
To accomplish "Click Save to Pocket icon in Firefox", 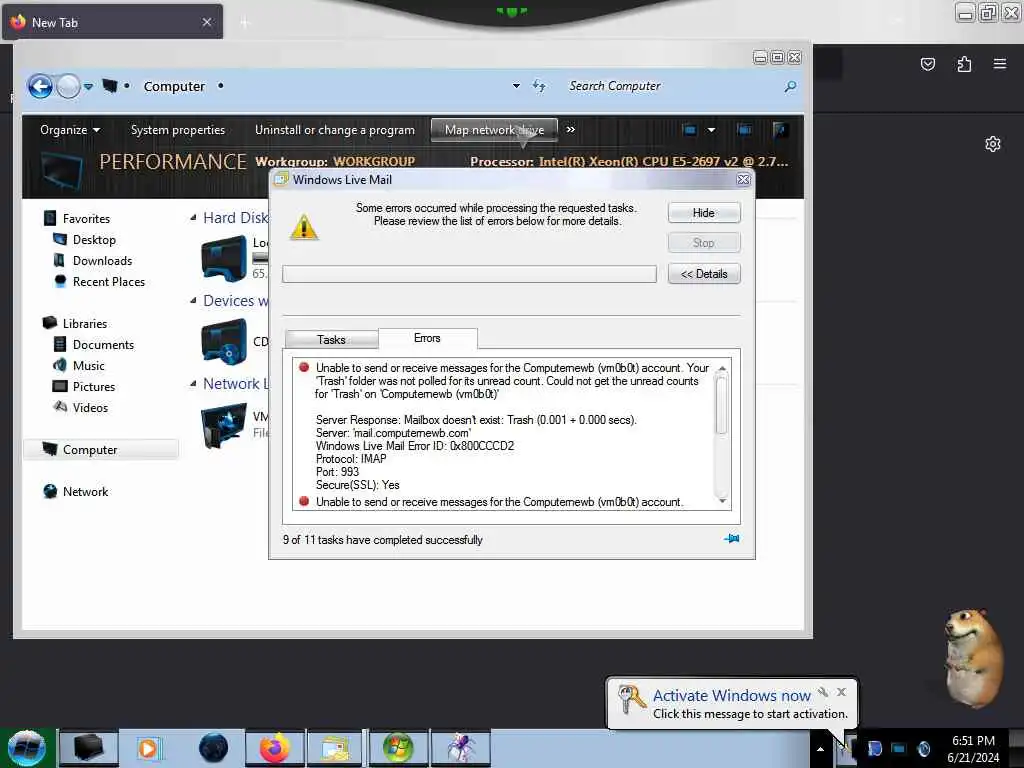I will [x=927, y=64].
